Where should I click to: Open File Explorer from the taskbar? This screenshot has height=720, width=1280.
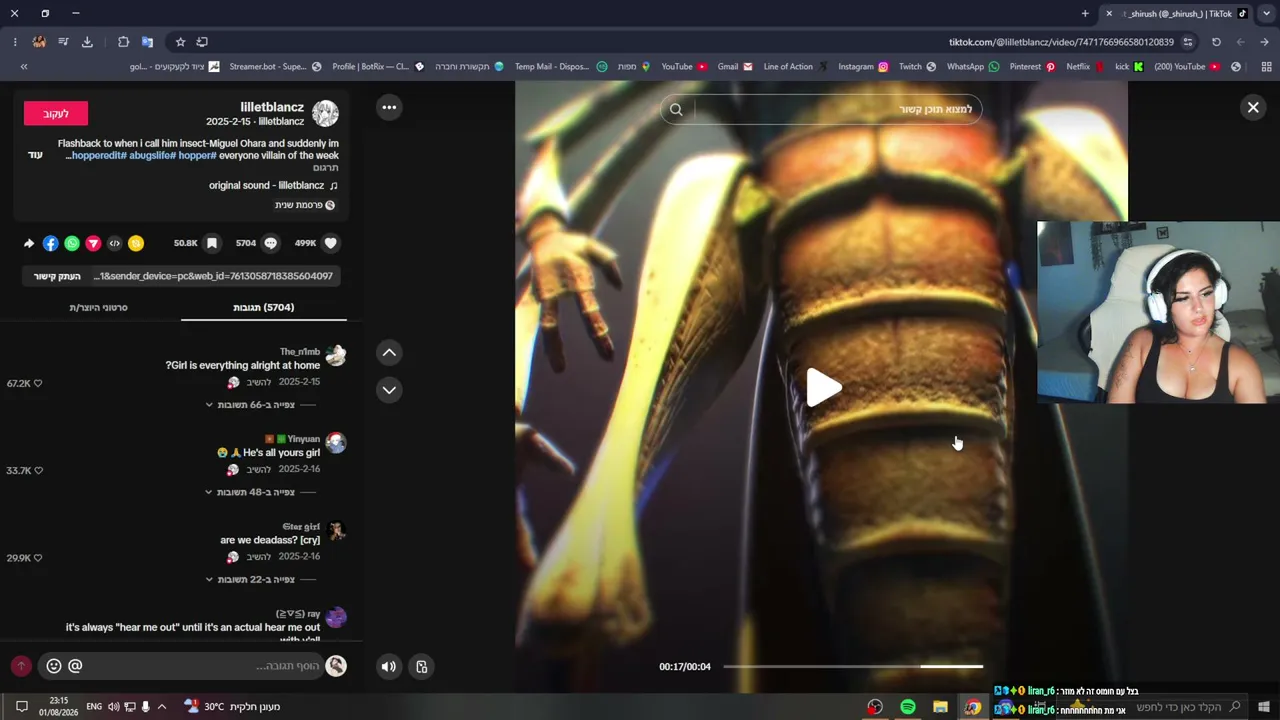(x=940, y=707)
